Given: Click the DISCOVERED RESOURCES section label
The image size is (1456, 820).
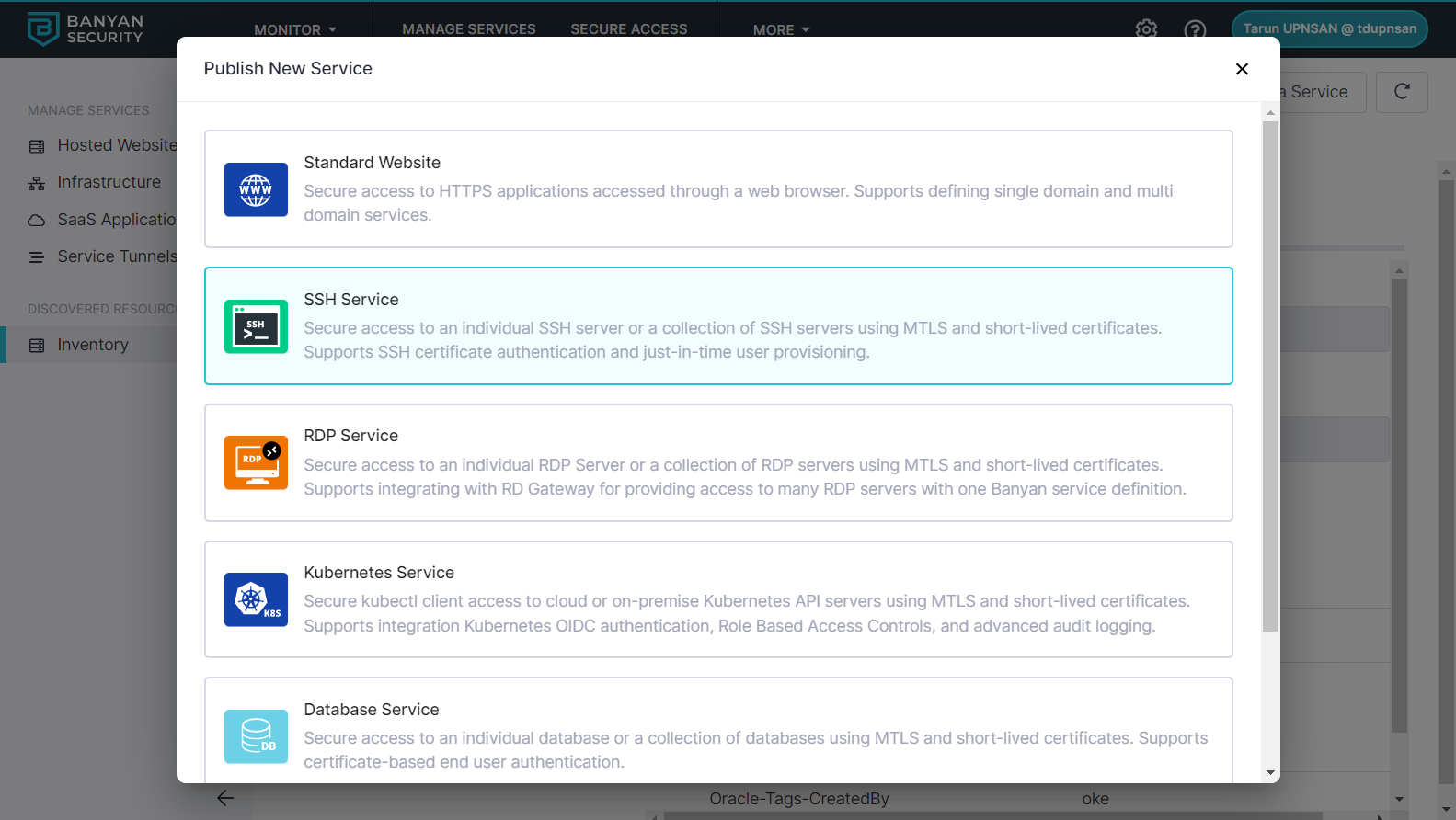Looking at the screenshot, I should 102,309.
